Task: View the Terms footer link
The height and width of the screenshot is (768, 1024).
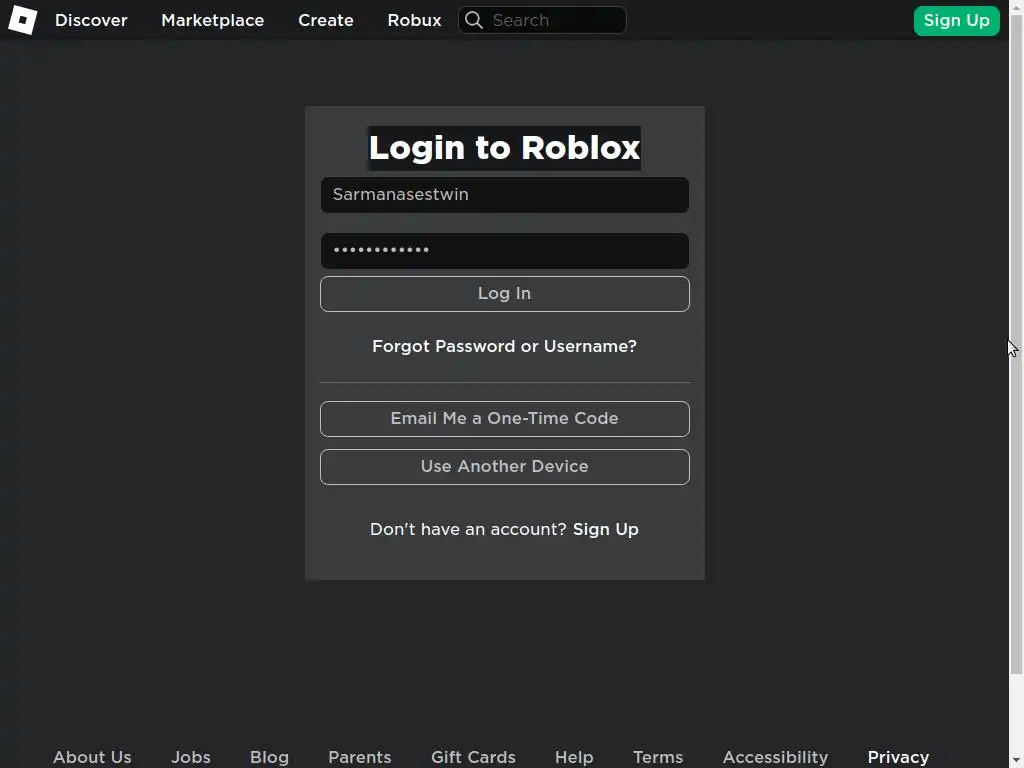Action: 658,757
